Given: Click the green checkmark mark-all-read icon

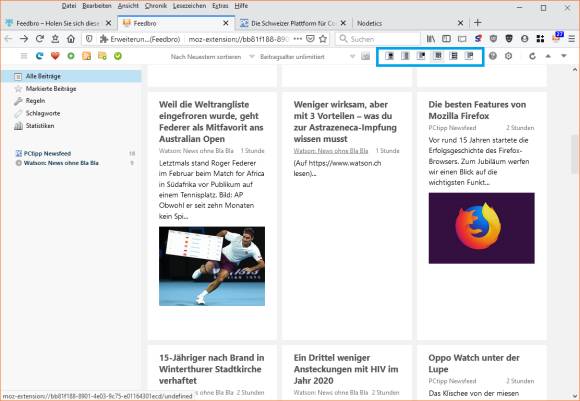Looking at the screenshot, I should point(118,56).
